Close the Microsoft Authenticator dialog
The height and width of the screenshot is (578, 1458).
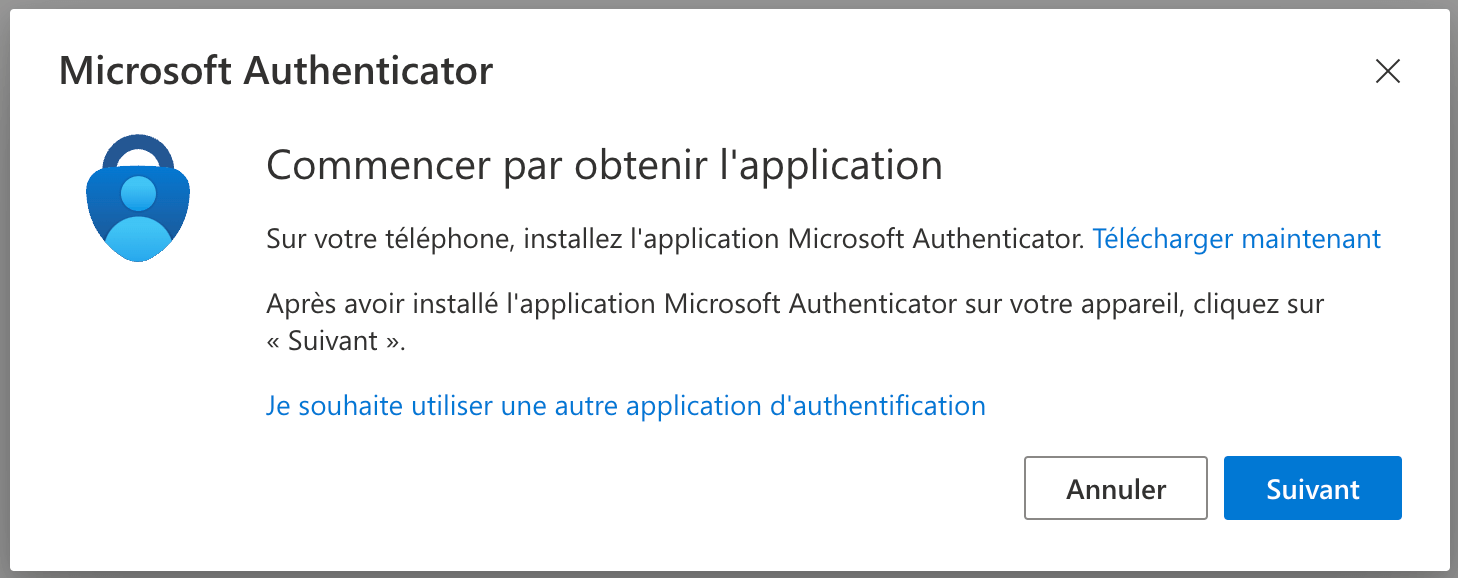click(1387, 71)
